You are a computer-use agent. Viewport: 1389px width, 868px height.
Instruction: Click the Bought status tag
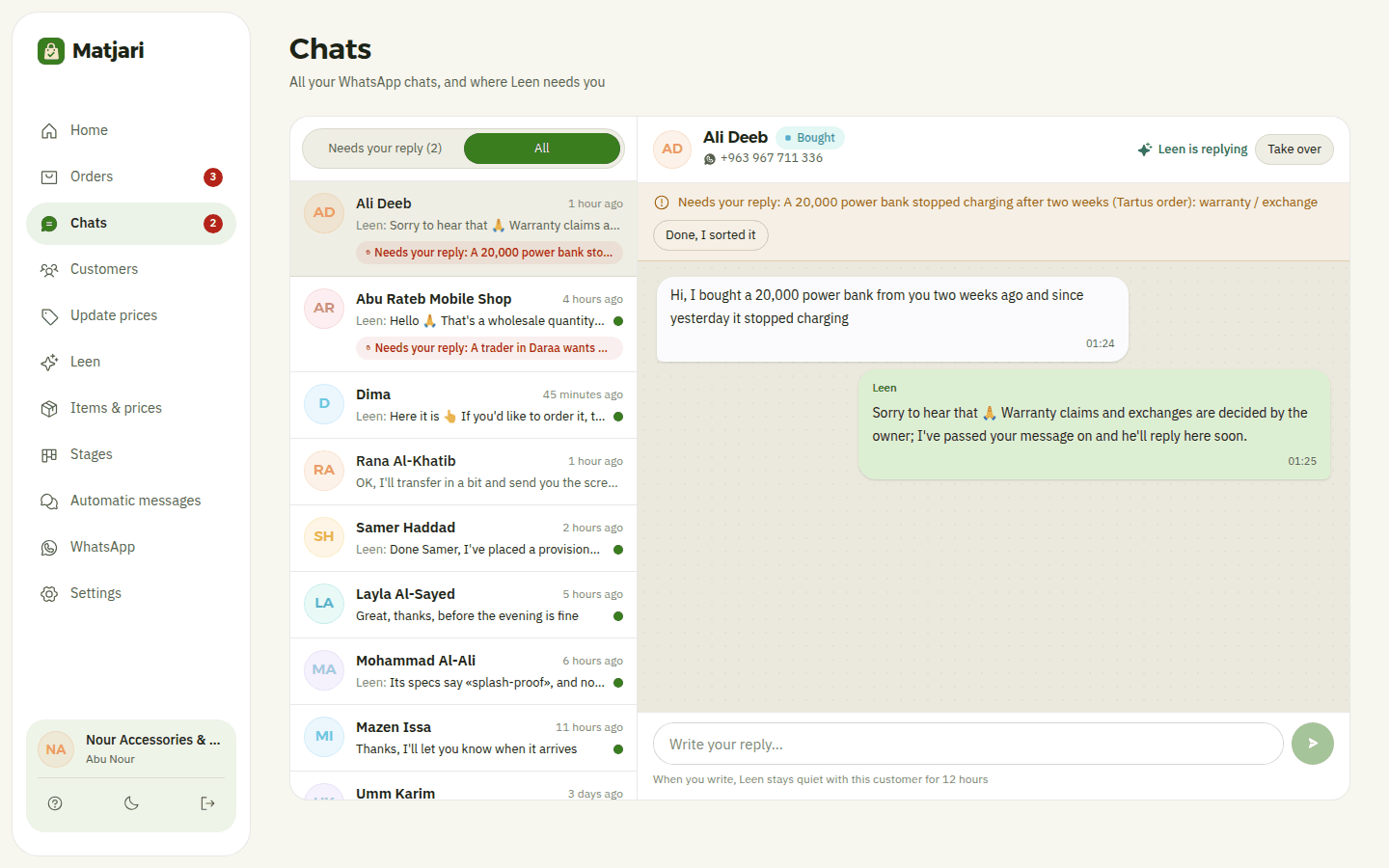point(810,138)
